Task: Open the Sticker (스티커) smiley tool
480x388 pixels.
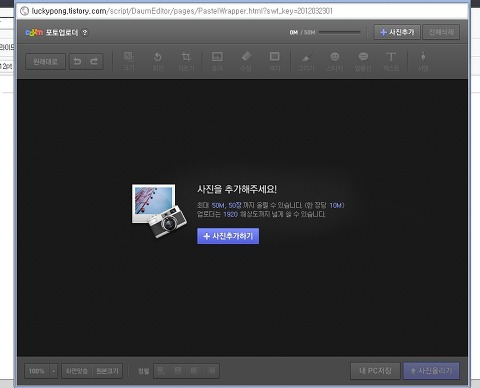Action: click(x=335, y=61)
